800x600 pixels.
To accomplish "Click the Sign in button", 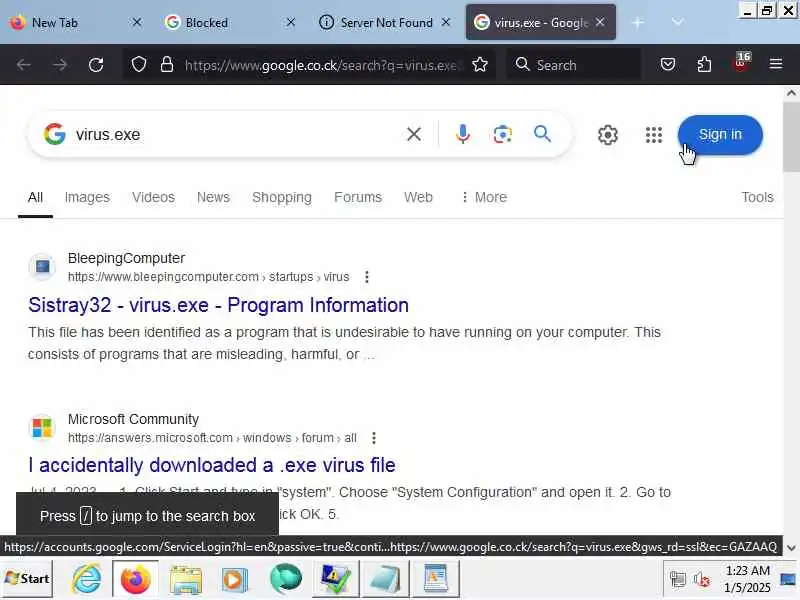I will (720, 135).
